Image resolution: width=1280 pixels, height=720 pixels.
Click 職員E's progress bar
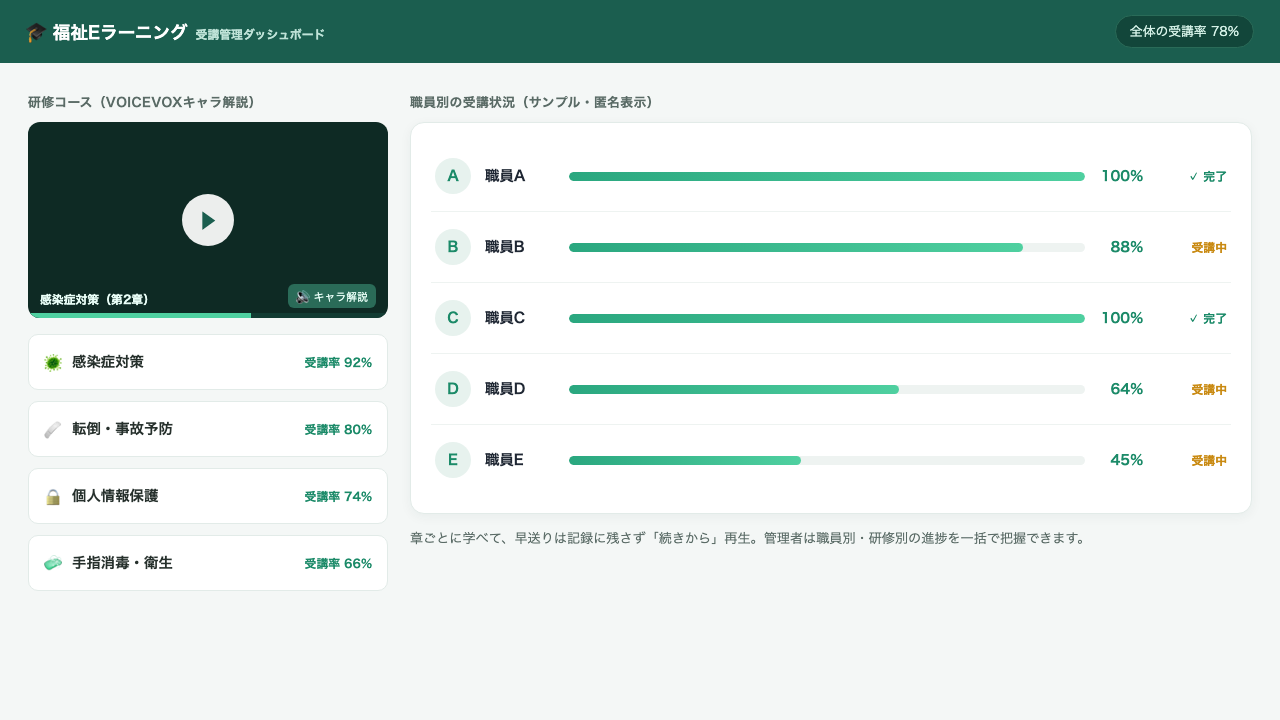827,460
